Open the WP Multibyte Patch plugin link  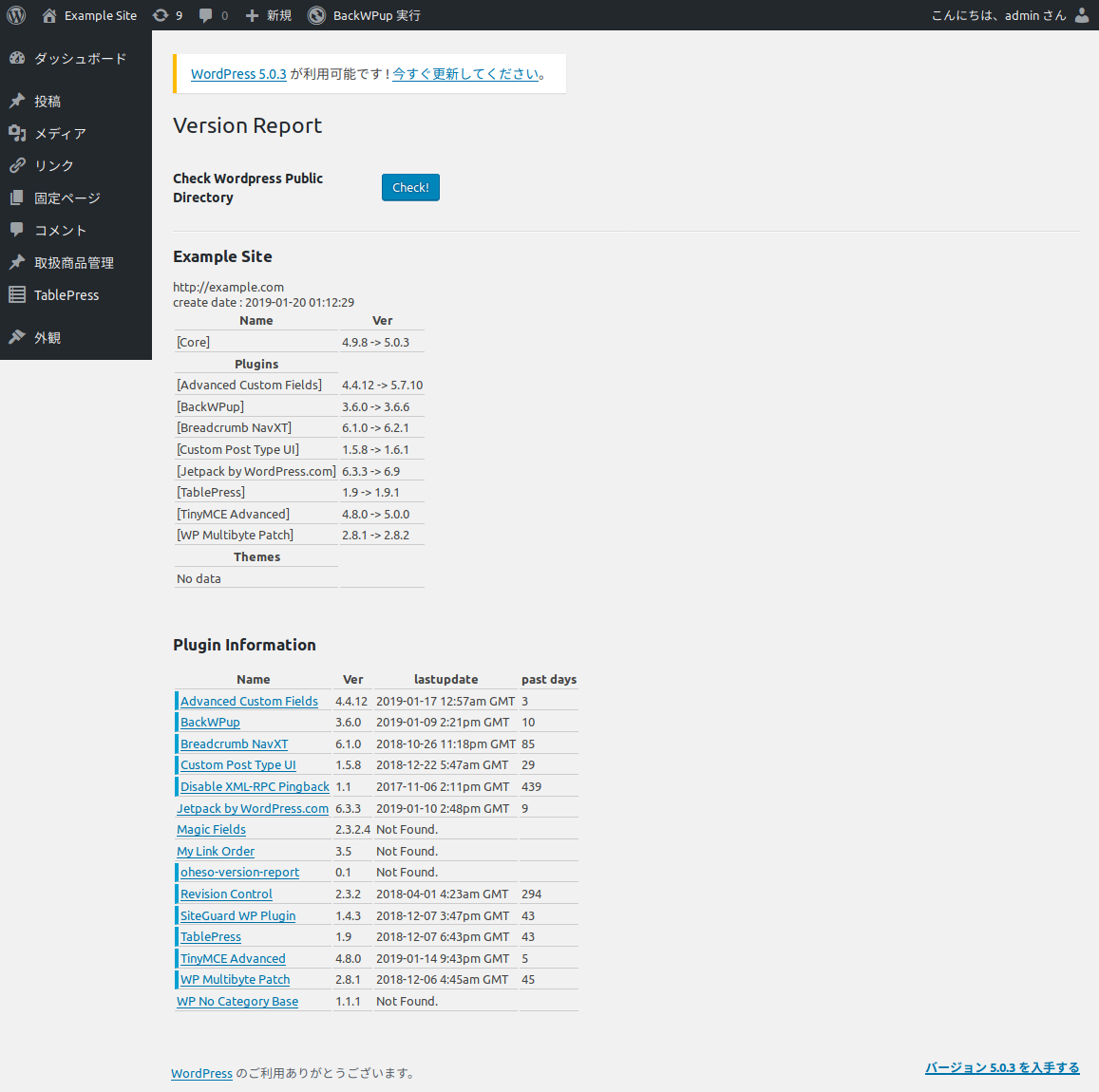point(235,979)
